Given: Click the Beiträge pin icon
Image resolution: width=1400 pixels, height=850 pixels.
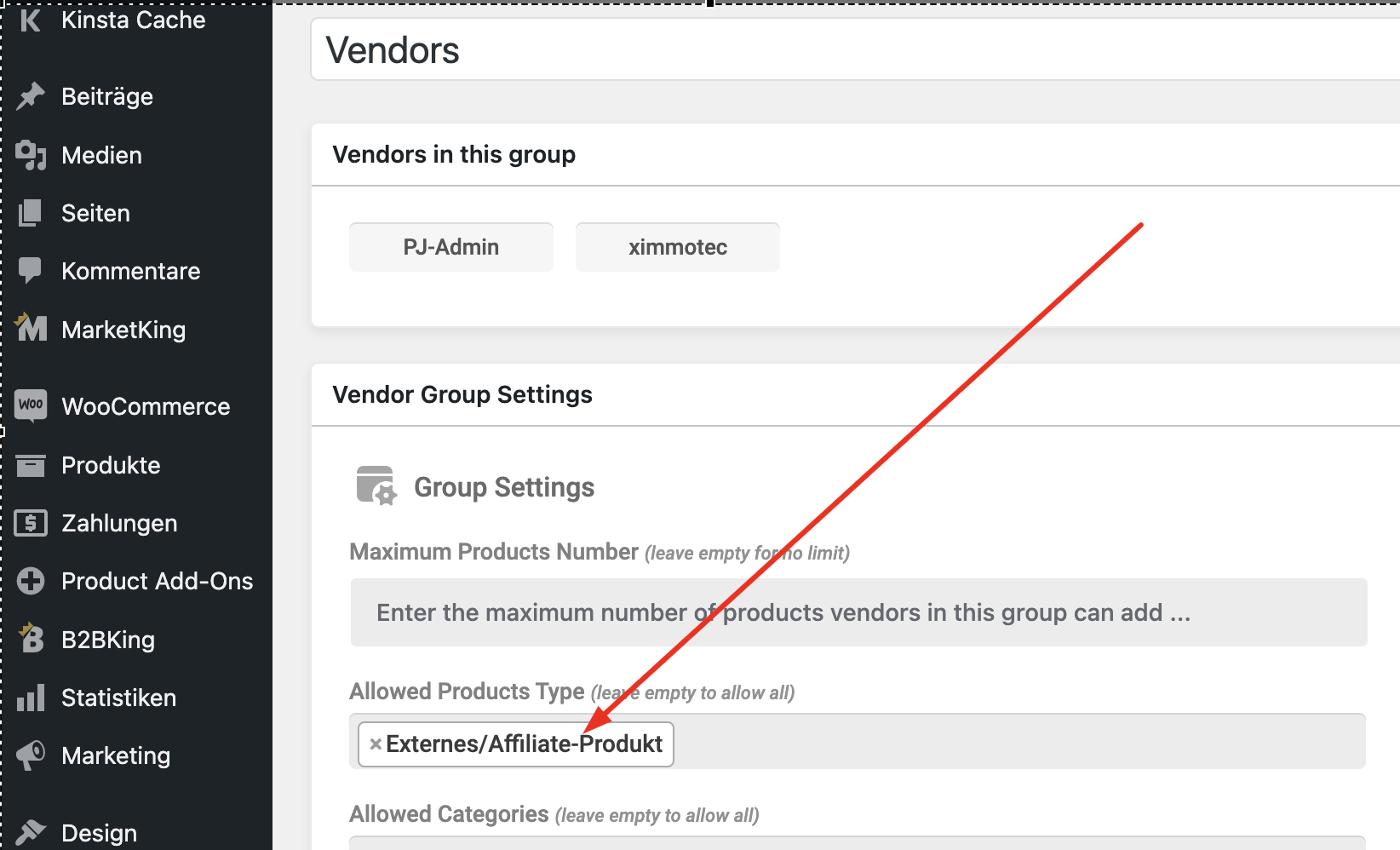Looking at the screenshot, I should point(31,96).
